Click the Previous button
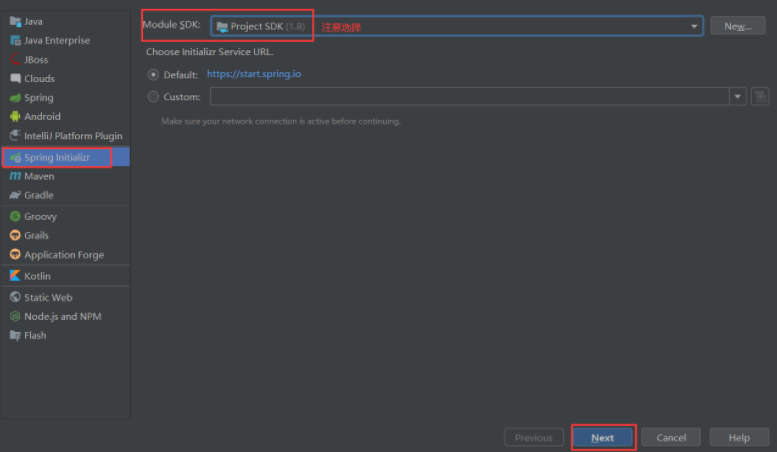Viewport: 777px width, 452px height. click(534, 438)
